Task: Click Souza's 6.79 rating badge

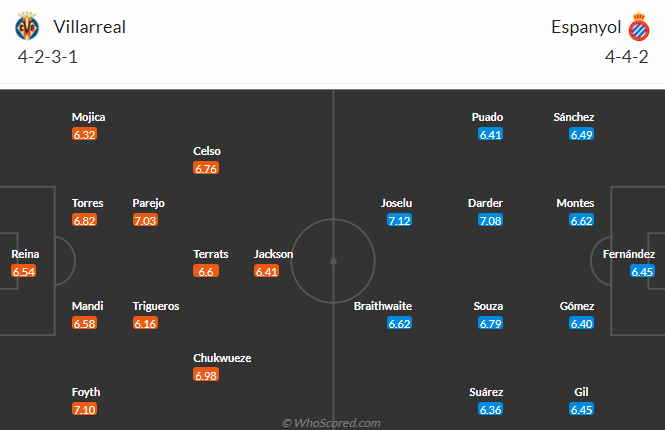Action: (x=490, y=324)
